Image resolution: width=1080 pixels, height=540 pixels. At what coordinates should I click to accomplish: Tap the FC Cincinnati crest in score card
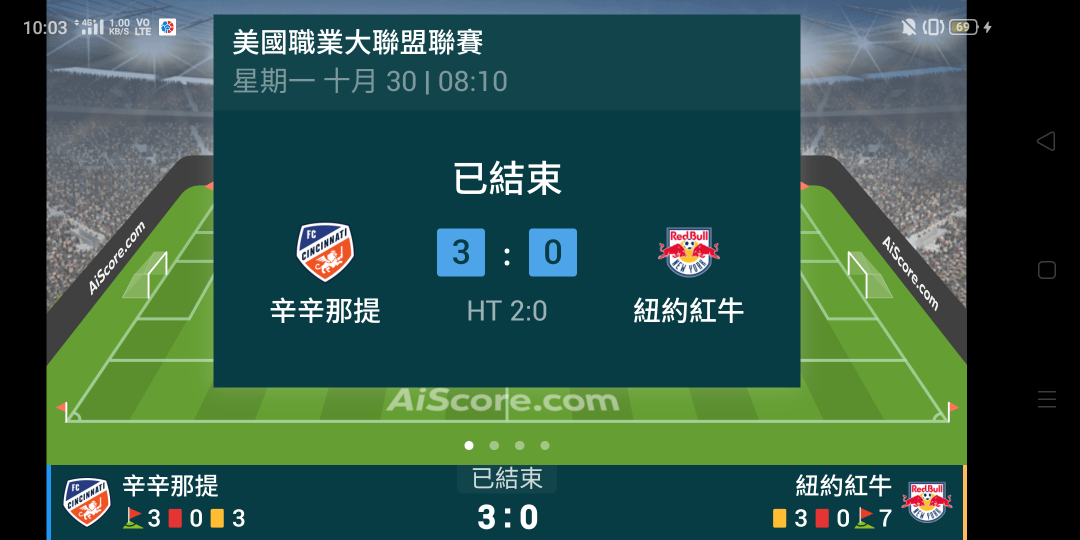[325, 252]
